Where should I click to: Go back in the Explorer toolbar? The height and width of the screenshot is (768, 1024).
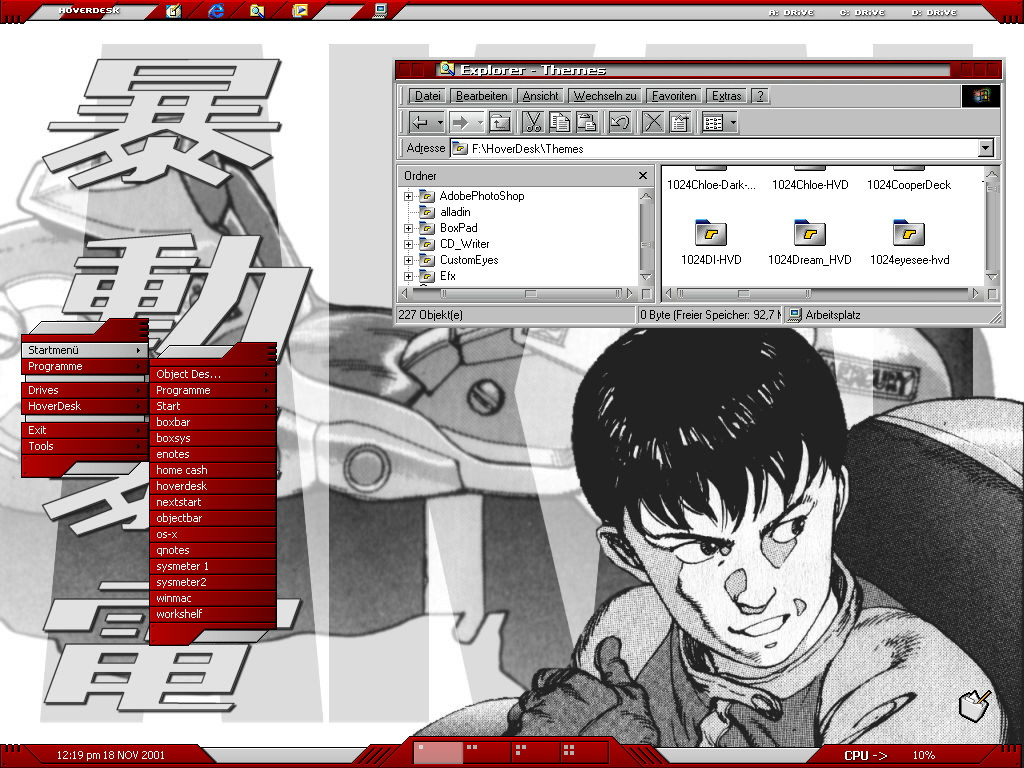click(420, 122)
